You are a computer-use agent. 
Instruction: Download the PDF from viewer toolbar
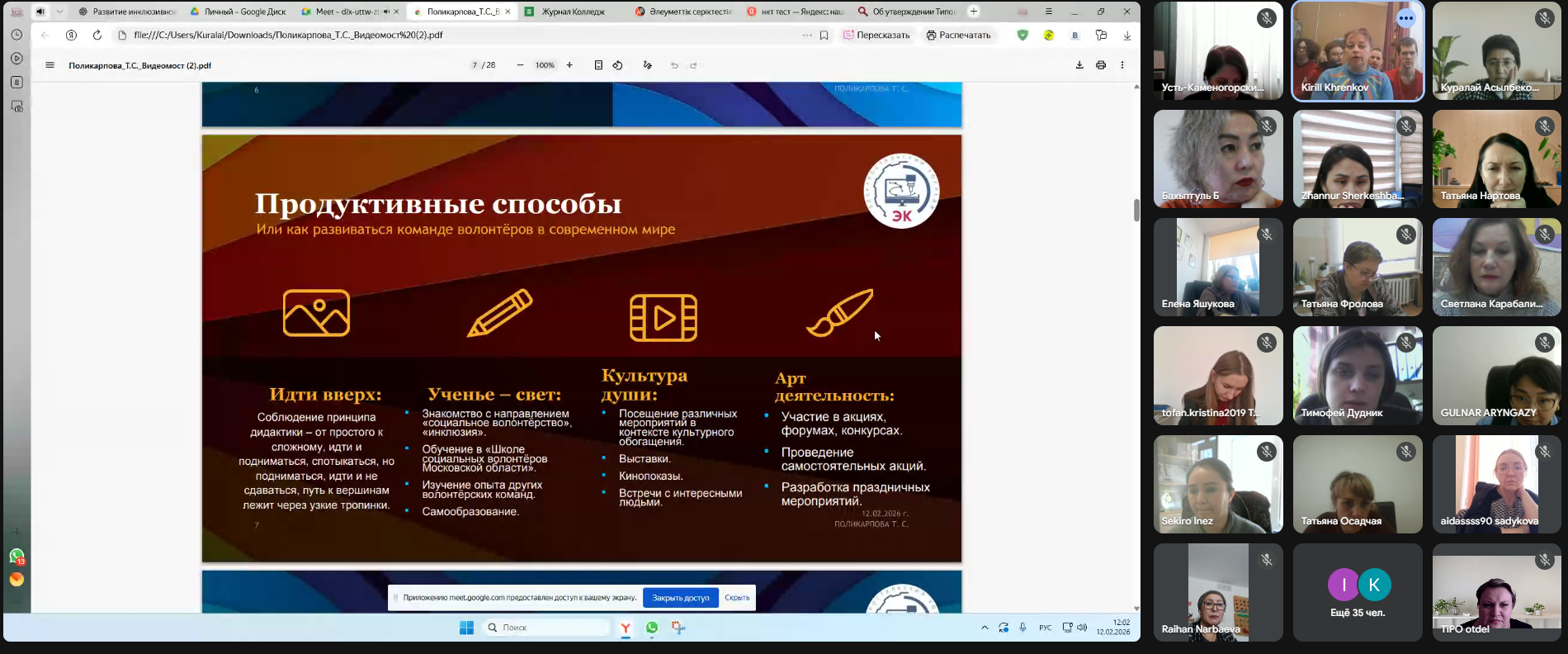(1079, 65)
